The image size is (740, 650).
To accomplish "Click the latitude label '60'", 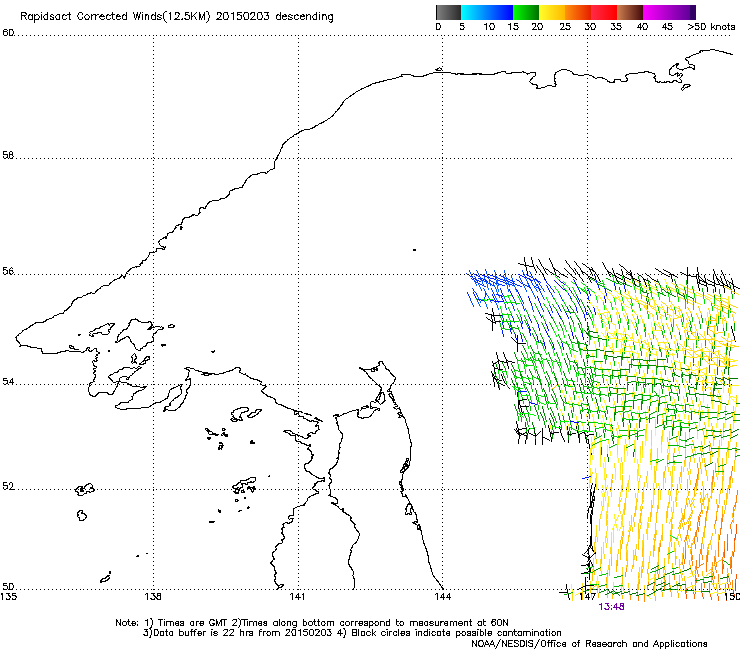I will pos(8,33).
